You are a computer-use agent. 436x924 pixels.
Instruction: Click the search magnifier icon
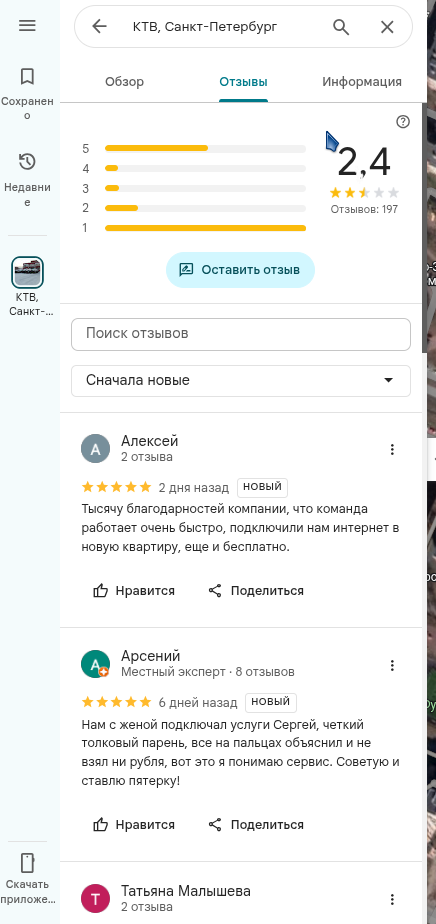[341, 27]
